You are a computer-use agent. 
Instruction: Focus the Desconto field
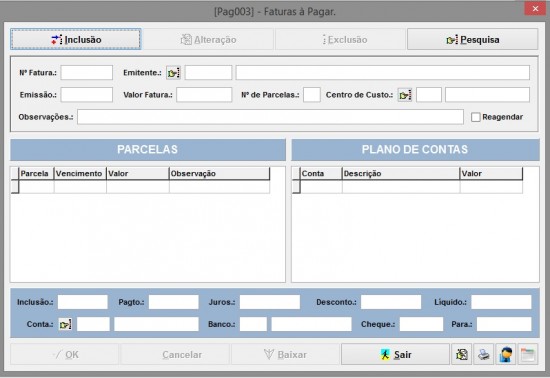click(391, 302)
